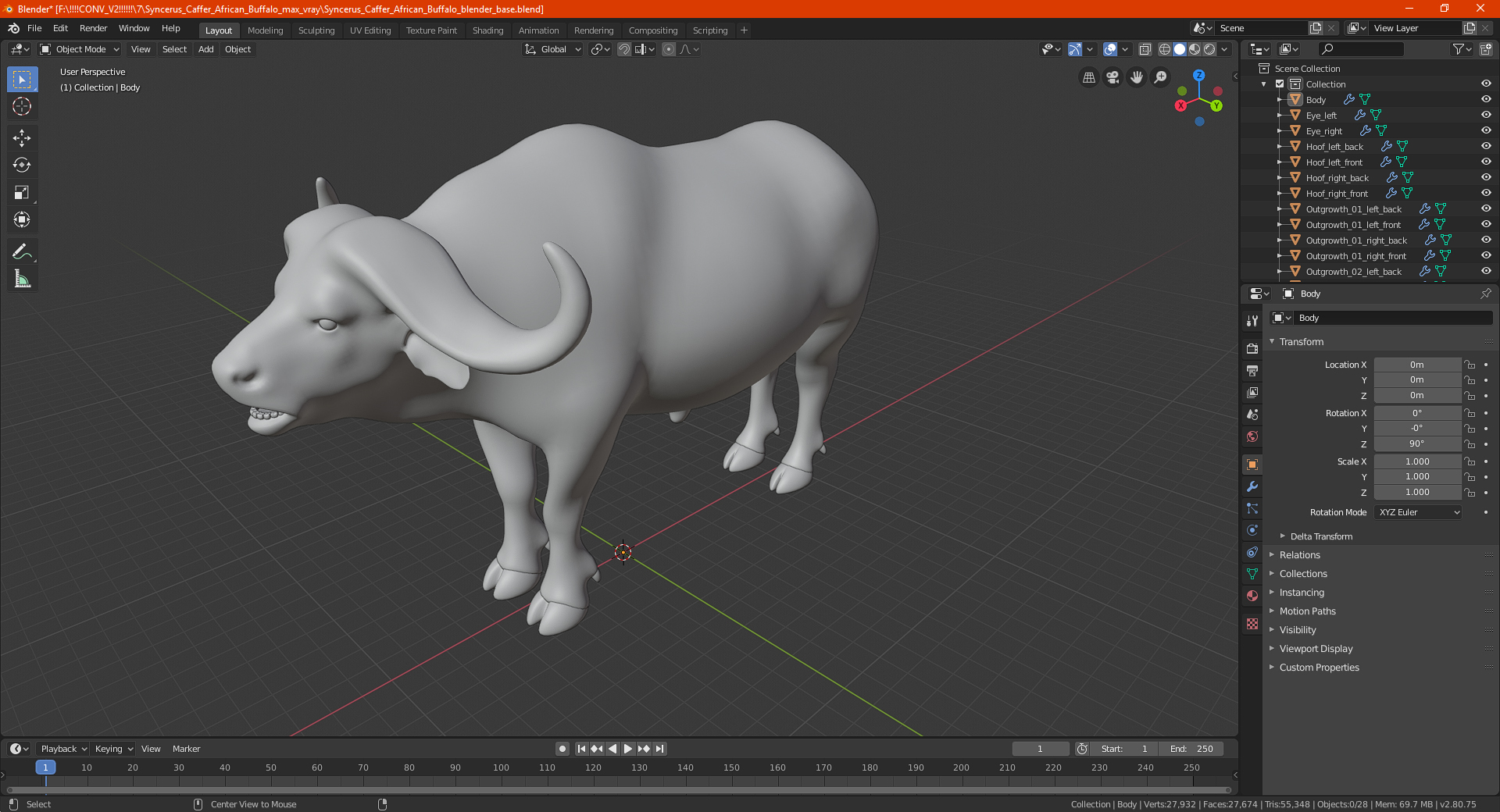Add a new workspace with plus button
Screen dimensions: 1500x812
click(744, 30)
